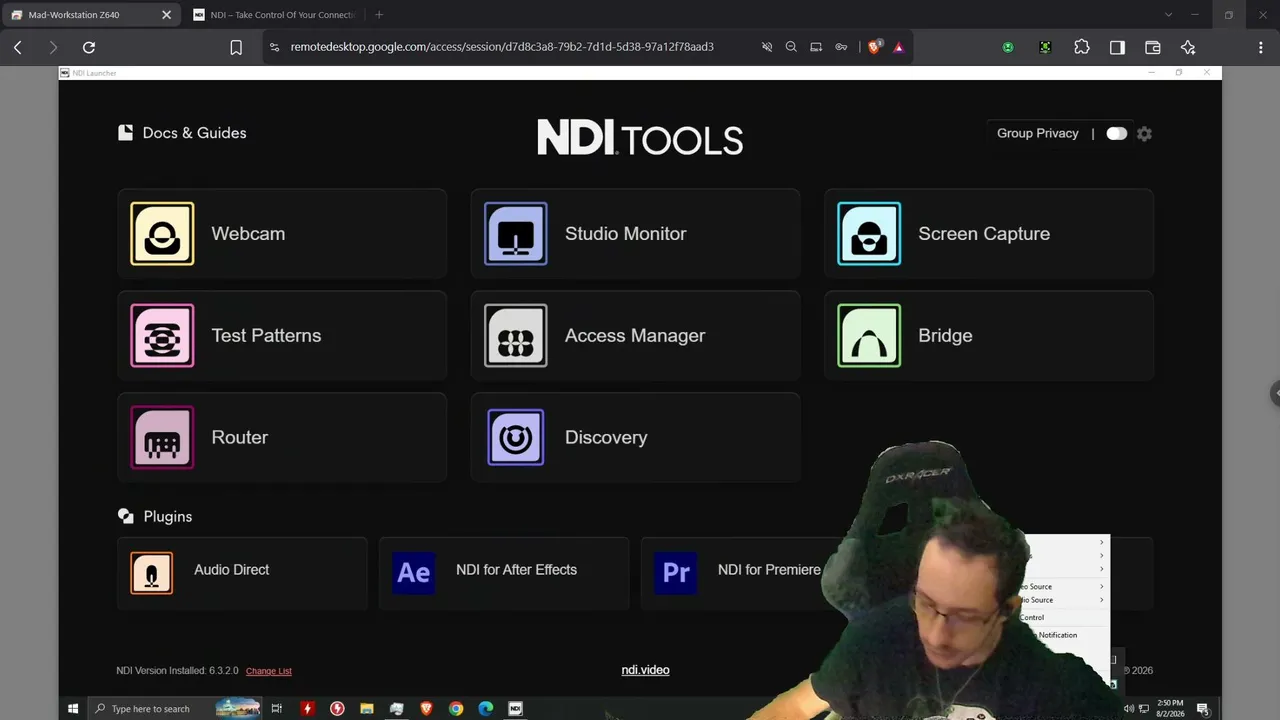Open the Change List link
The image size is (1280, 720).
click(x=269, y=671)
